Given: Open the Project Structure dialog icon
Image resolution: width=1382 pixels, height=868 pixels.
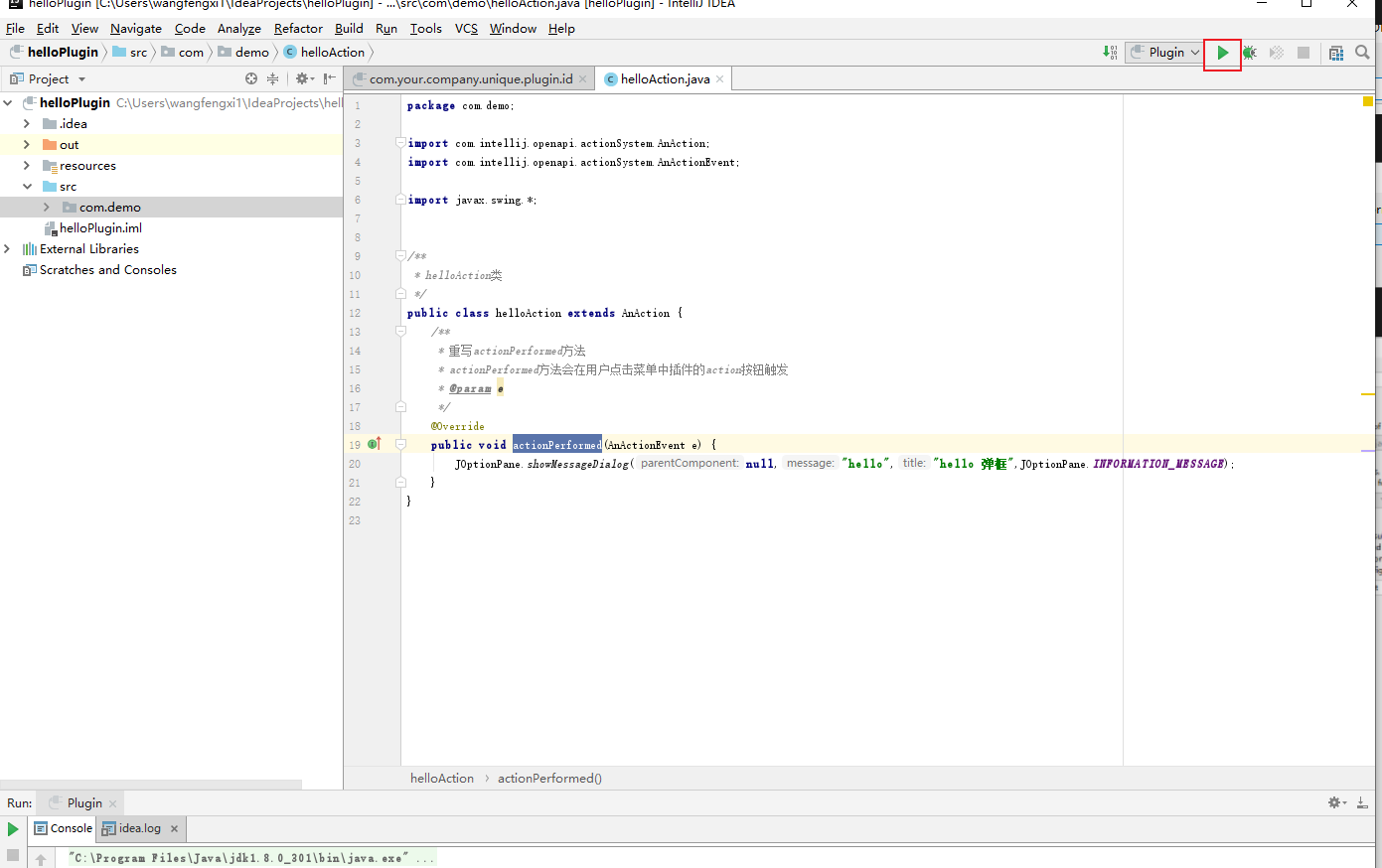Looking at the screenshot, I should pyautogui.click(x=1336, y=53).
